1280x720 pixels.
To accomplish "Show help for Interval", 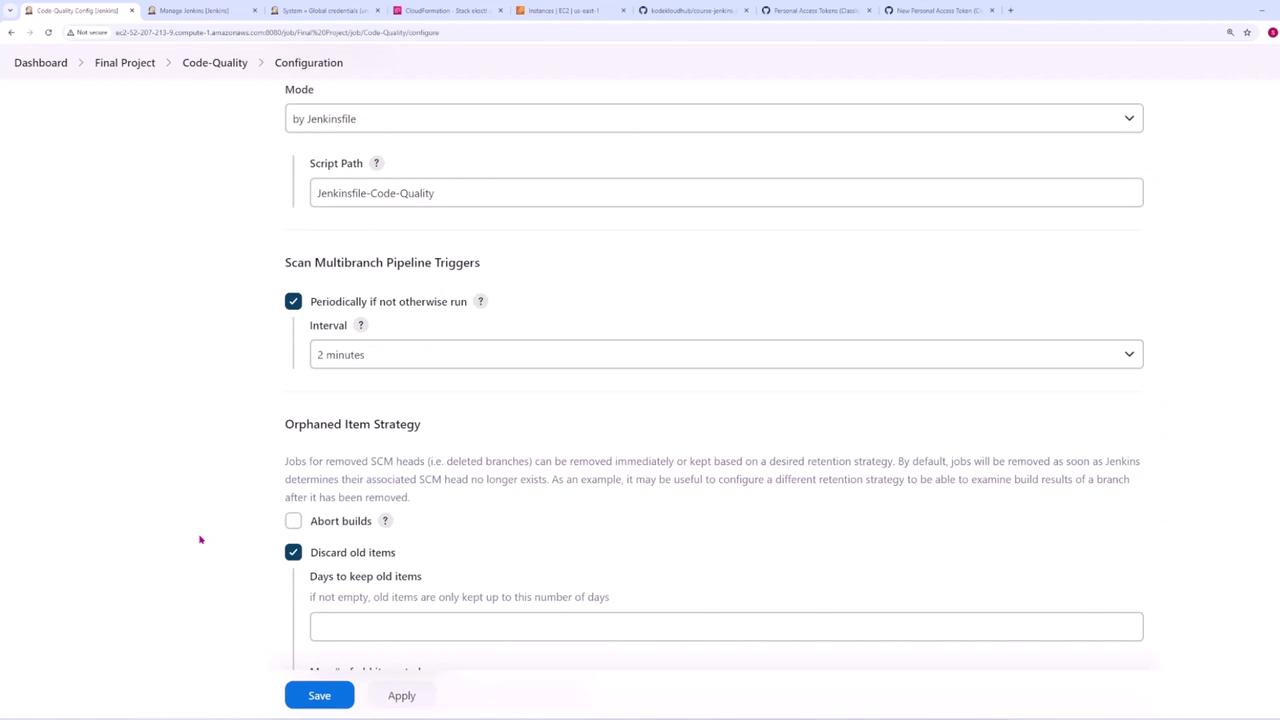I will 360,325.
